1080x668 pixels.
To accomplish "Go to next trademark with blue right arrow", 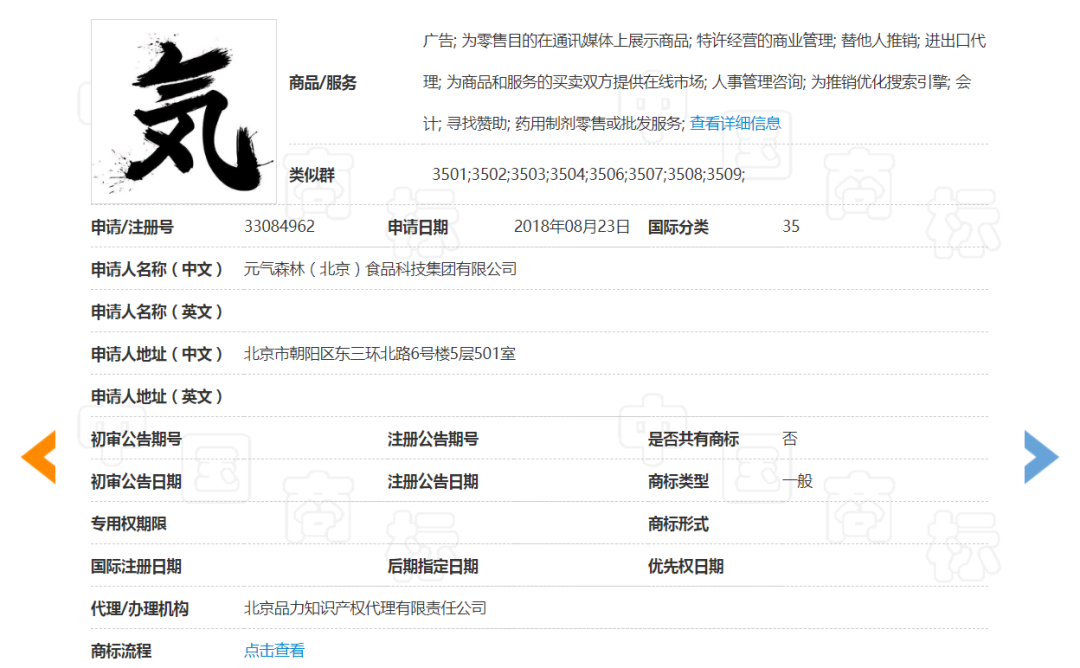I will click(1041, 457).
